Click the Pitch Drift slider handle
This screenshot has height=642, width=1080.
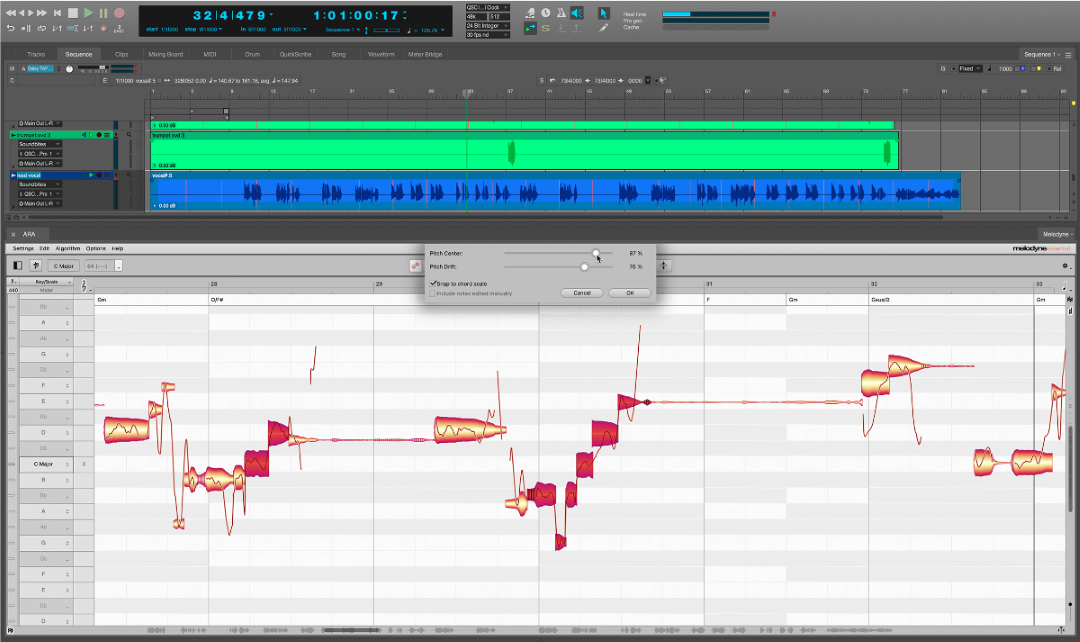point(585,267)
